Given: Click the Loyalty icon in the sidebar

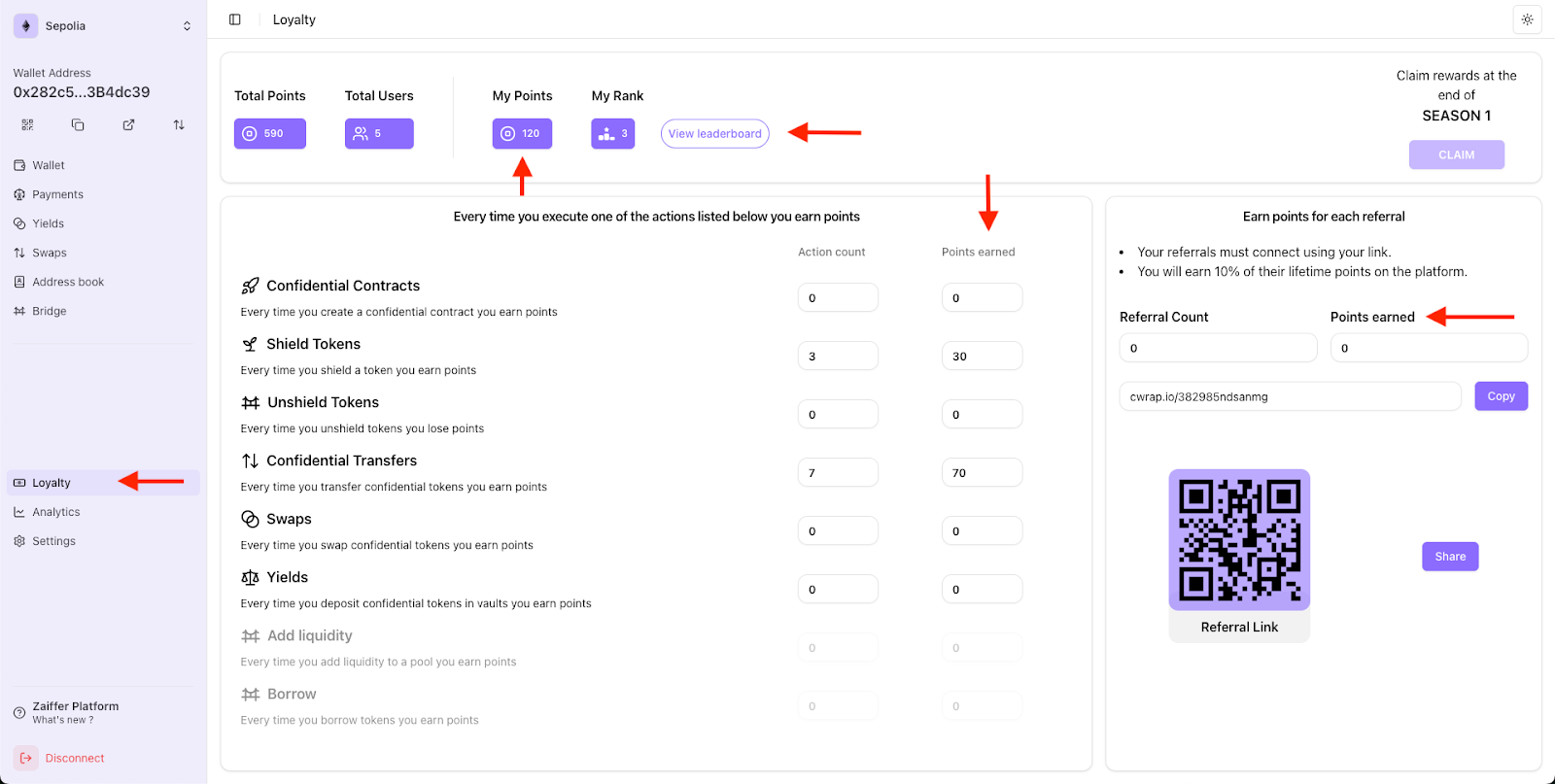Looking at the screenshot, I should point(19,483).
